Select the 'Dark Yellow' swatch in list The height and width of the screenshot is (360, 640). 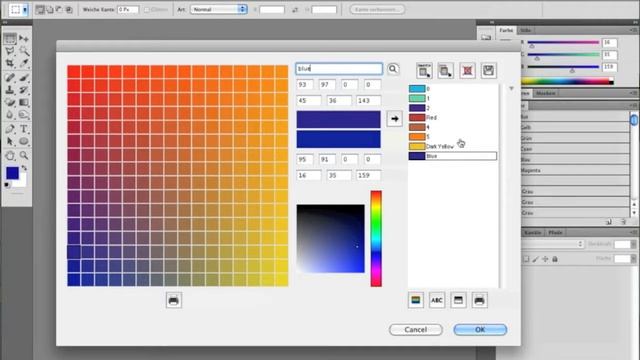pos(452,146)
